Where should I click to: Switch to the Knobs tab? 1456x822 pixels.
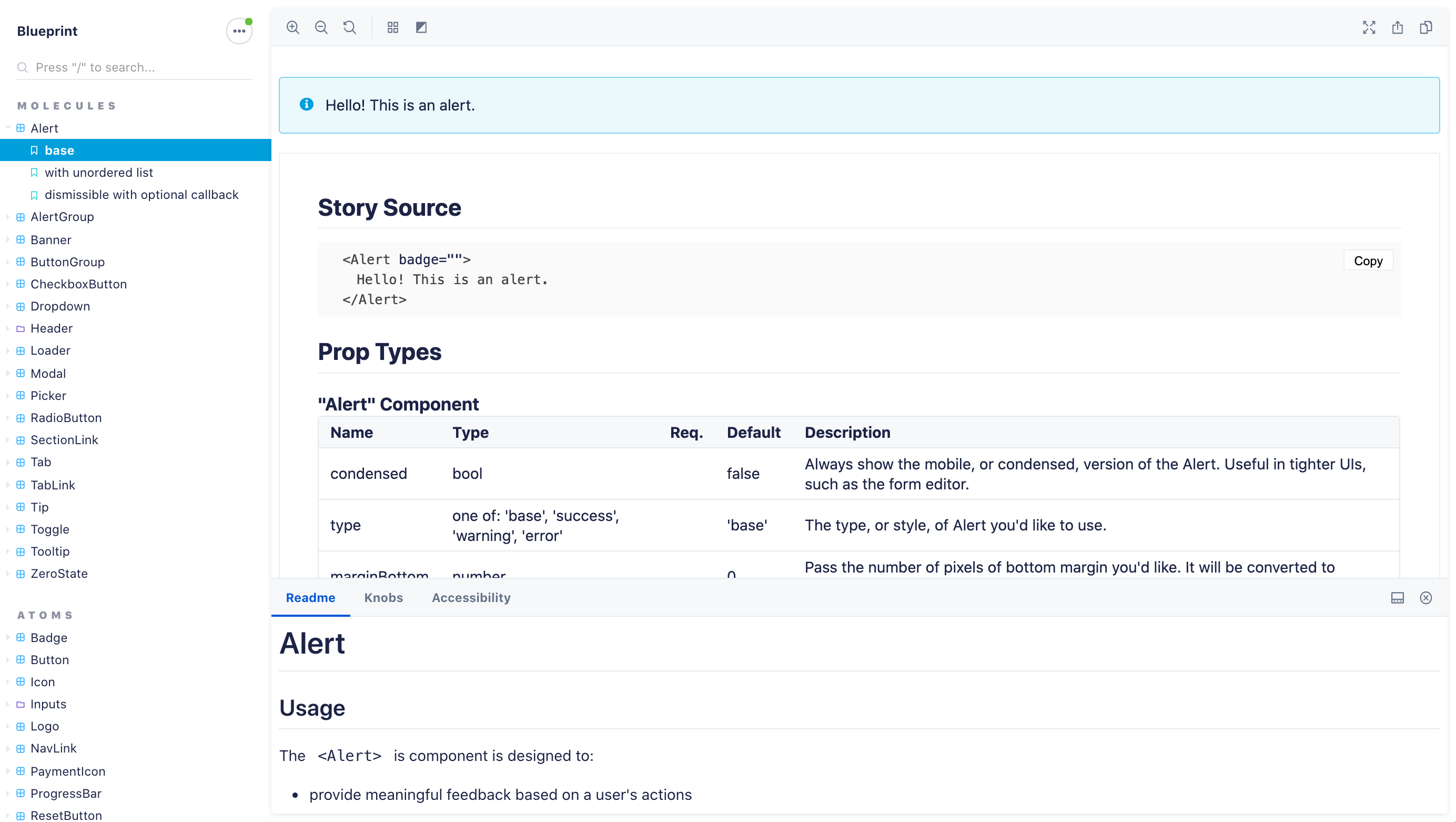pos(383,598)
